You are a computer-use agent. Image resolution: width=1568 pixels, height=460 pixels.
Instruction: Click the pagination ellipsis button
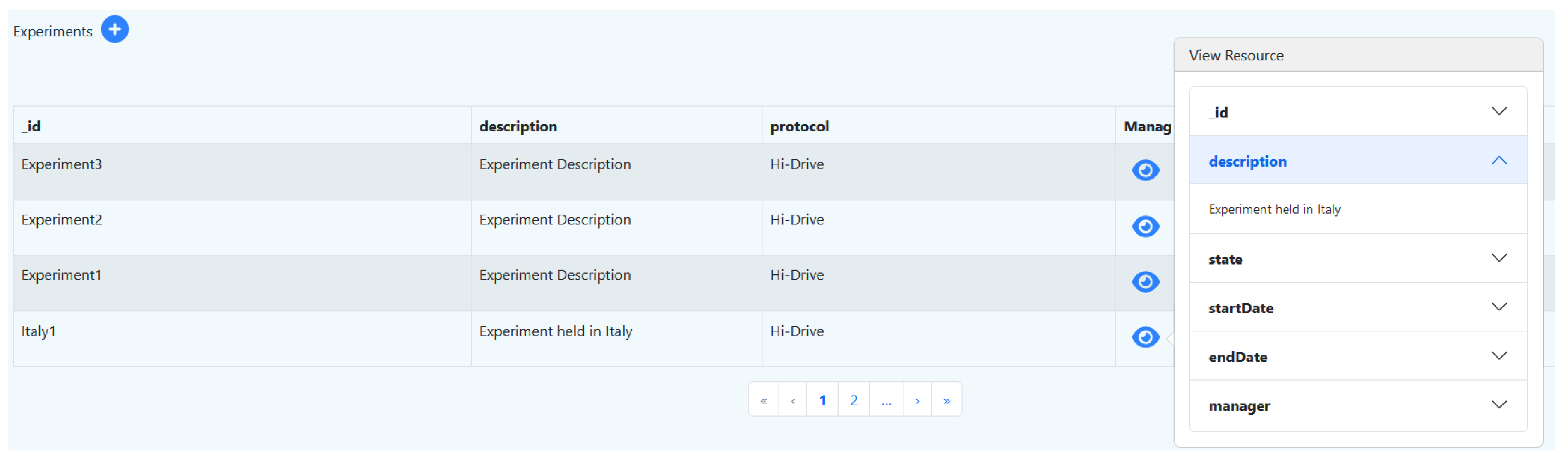[x=886, y=400]
